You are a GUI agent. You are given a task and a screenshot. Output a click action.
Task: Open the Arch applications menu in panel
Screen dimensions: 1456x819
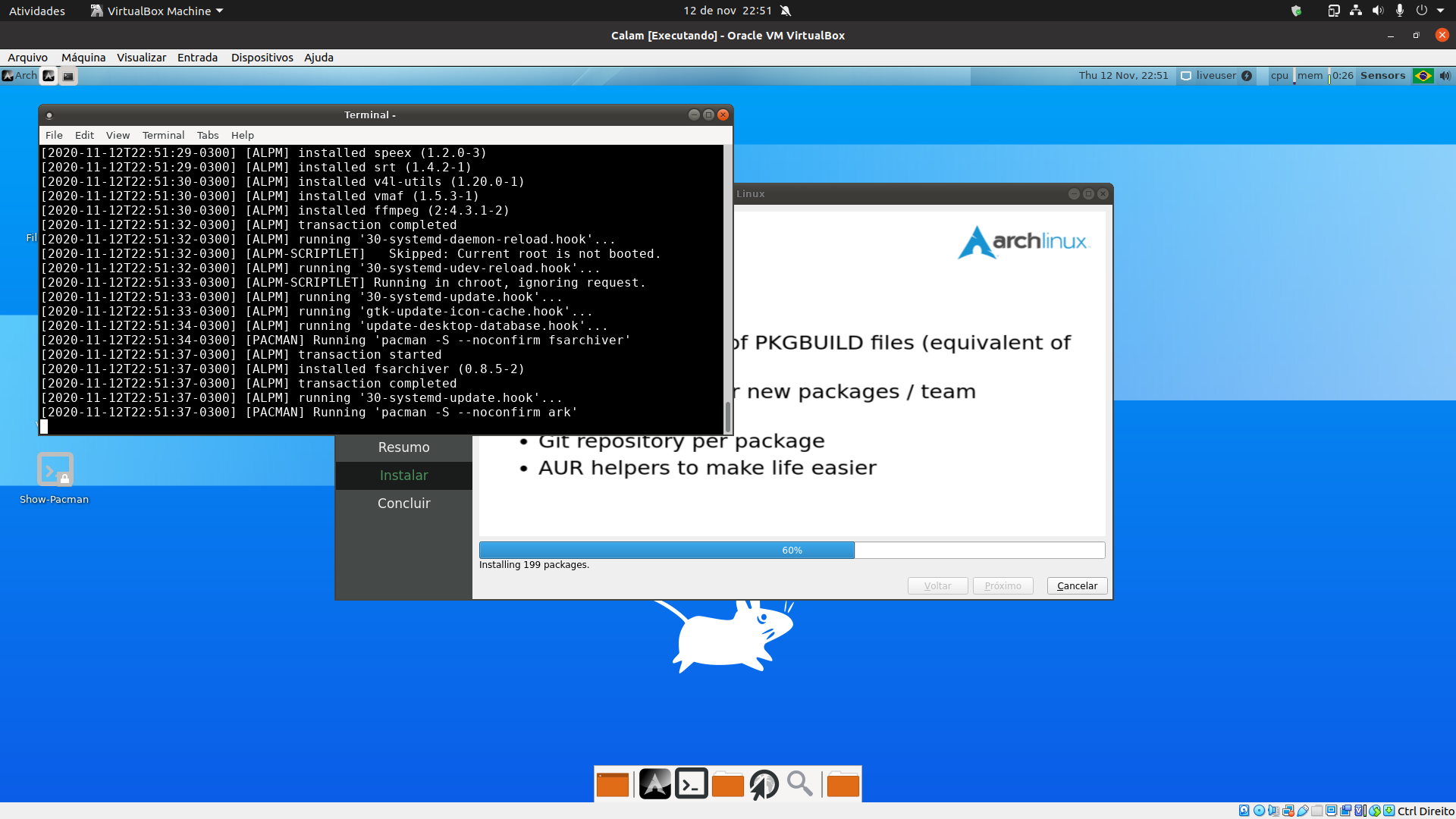tap(20, 76)
